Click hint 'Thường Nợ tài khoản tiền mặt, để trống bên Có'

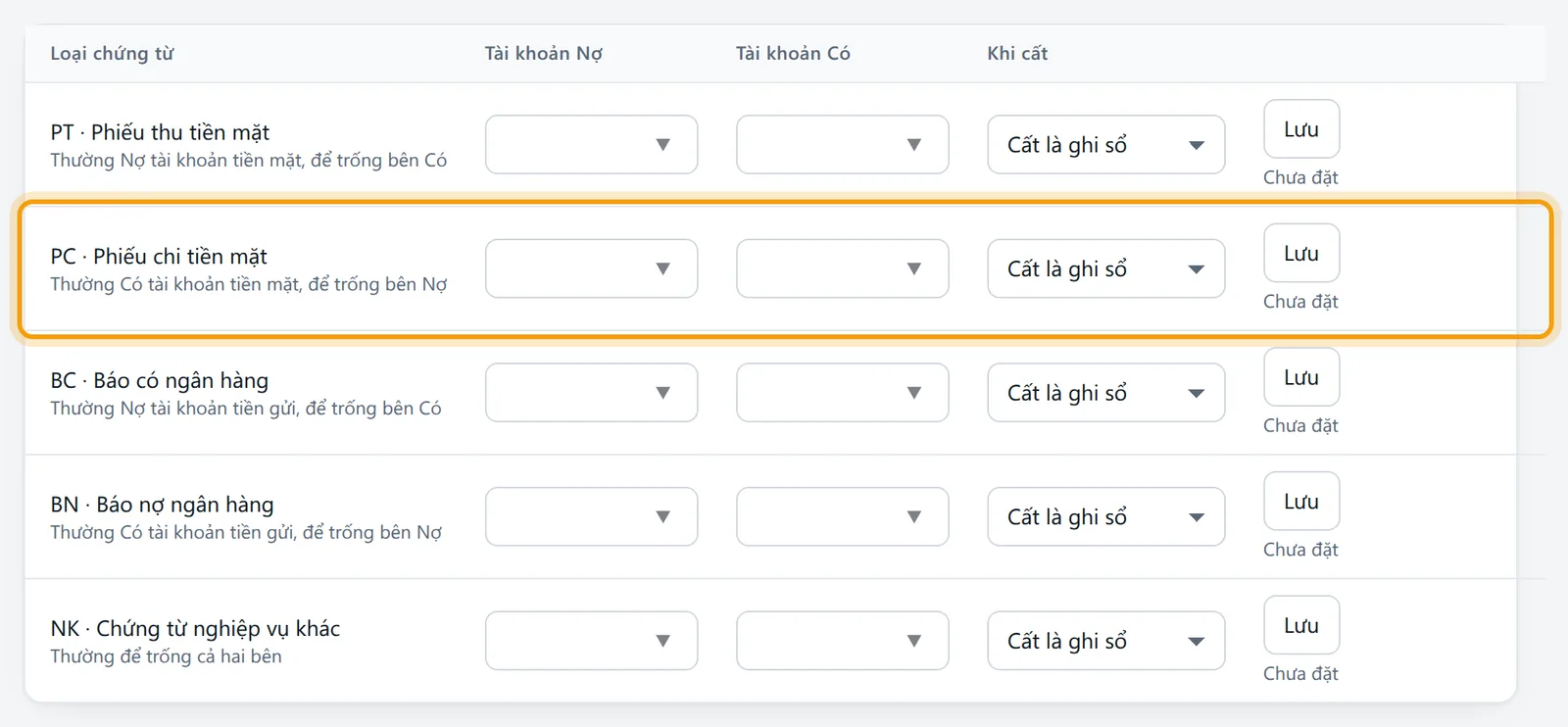tap(249, 161)
